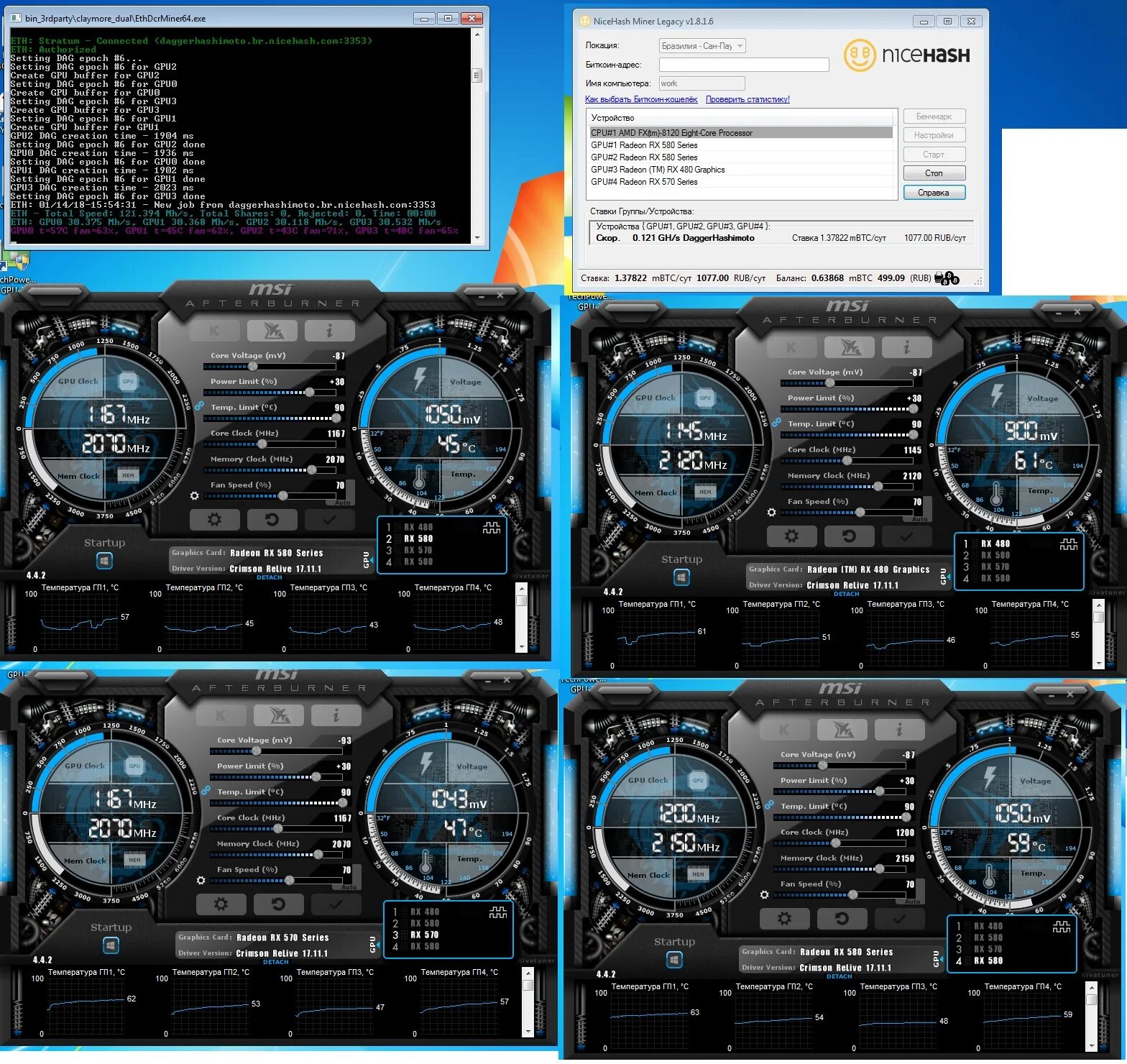Toggle Windows startup button in RX 480 Afterburner window
1127x1064 pixels.
(681, 577)
